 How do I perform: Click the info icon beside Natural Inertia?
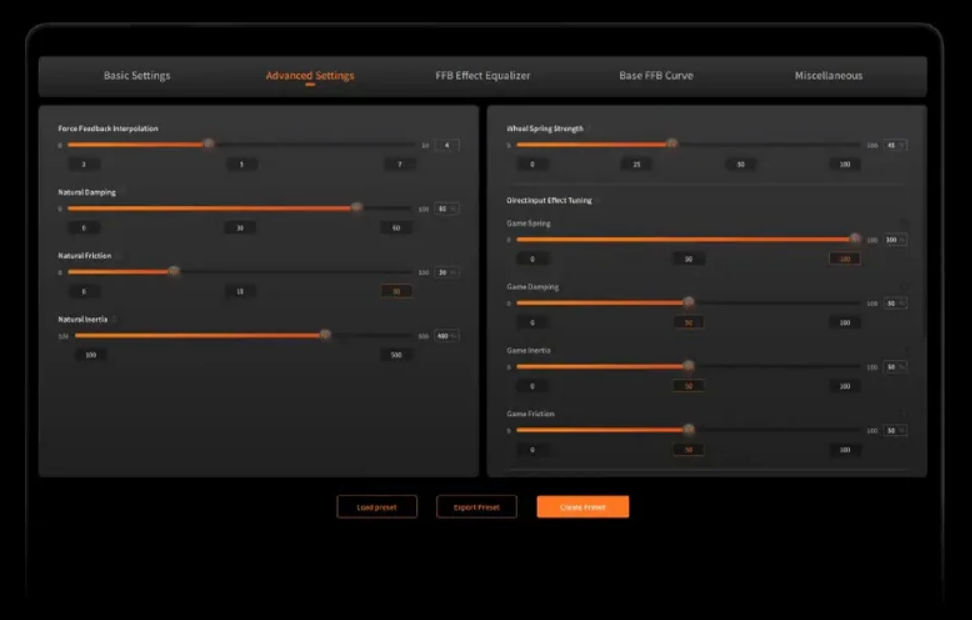(x=113, y=319)
